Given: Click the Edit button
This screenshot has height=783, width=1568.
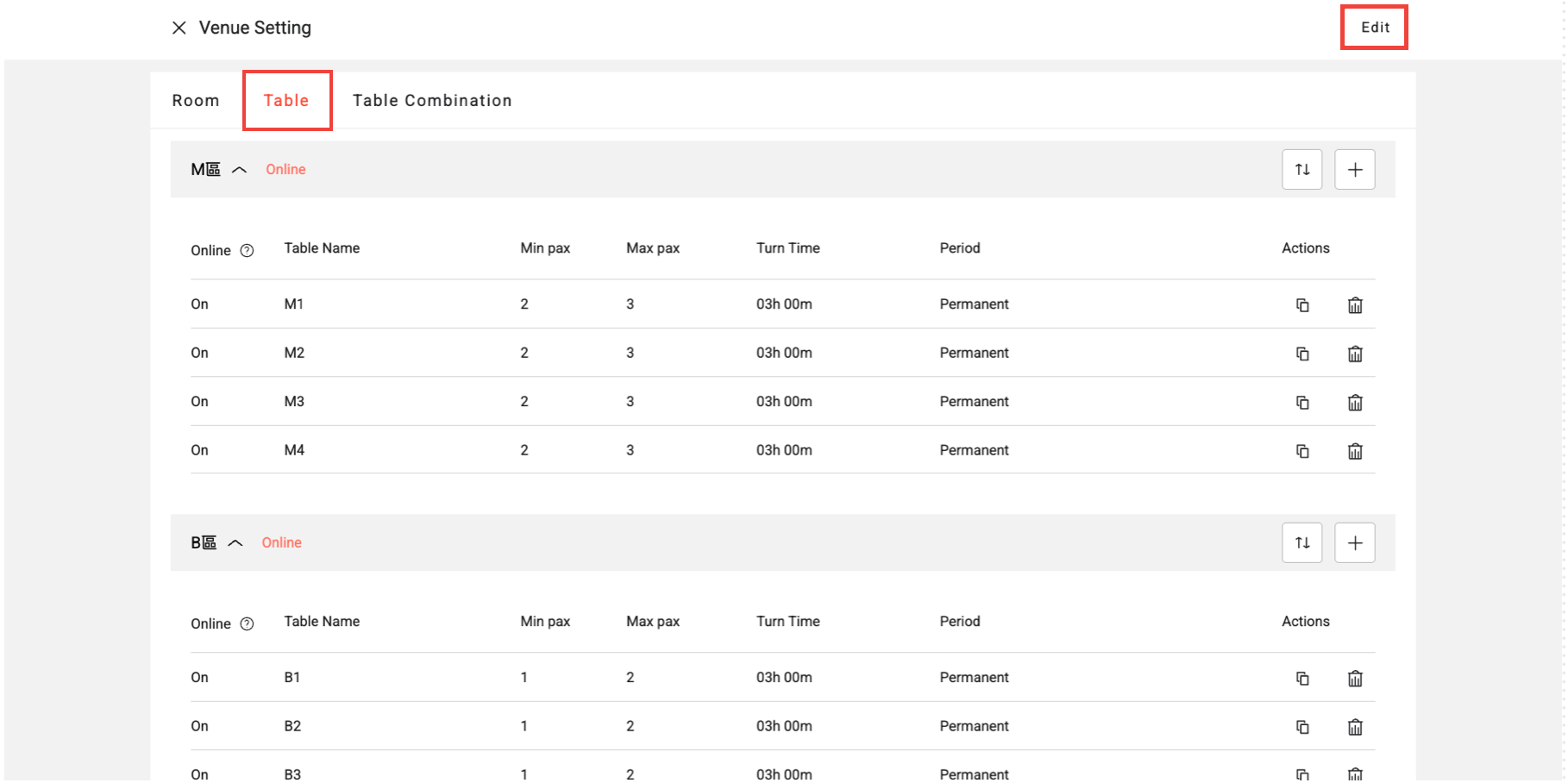Looking at the screenshot, I should point(1374,28).
